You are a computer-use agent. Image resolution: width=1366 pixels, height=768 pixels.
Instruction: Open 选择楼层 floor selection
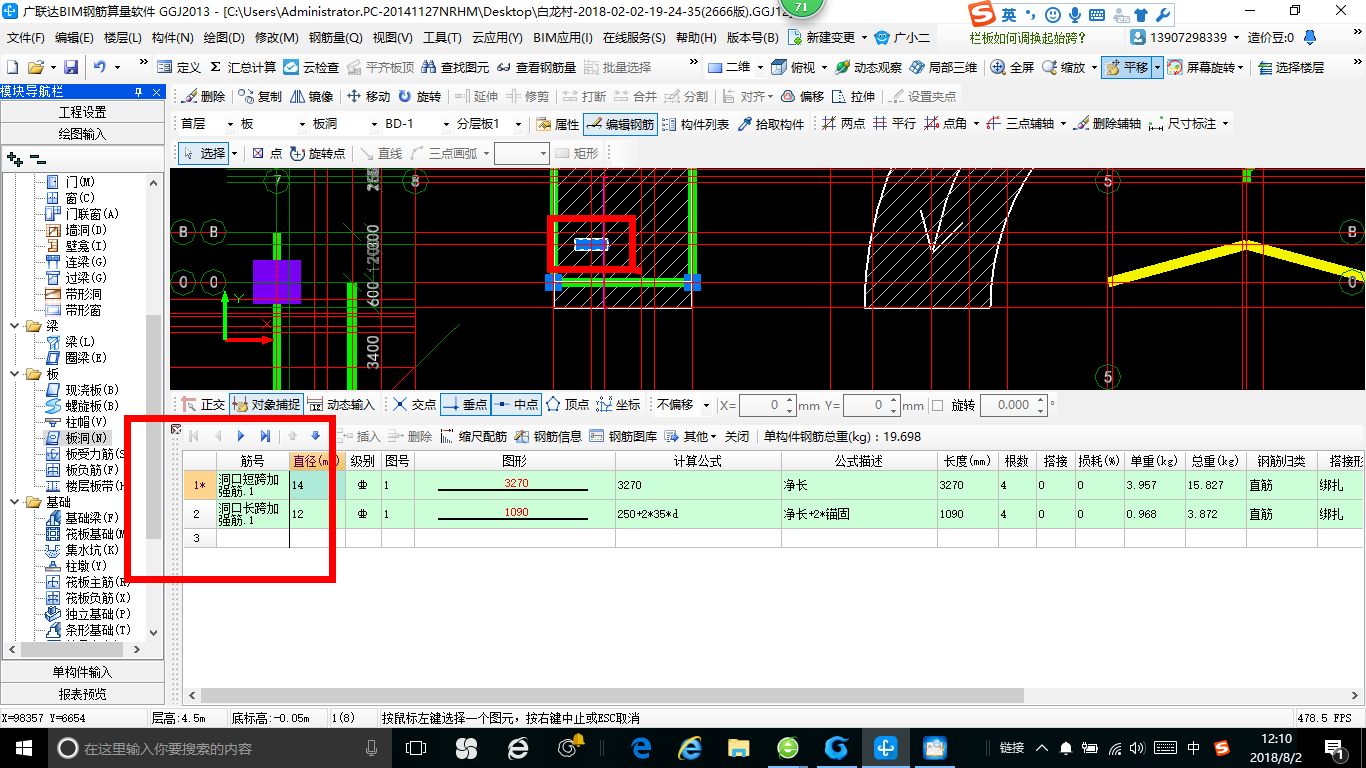pyautogui.click(x=1291, y=67)
